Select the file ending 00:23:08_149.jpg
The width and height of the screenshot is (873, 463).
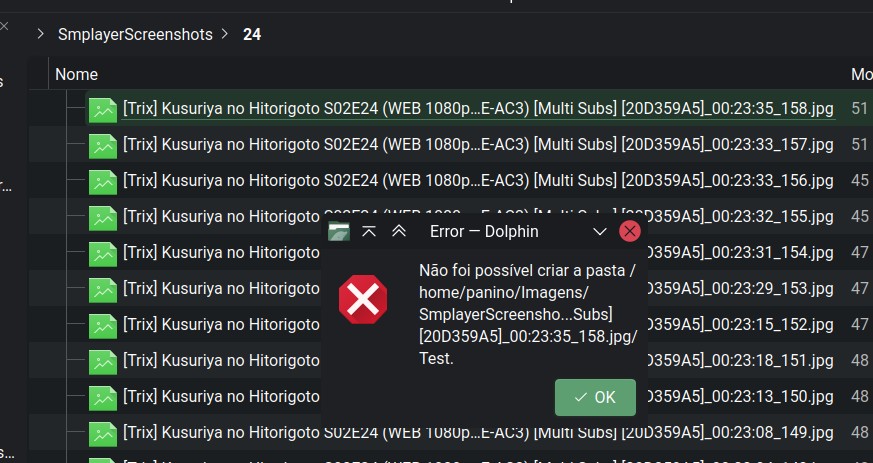(478, 432)
